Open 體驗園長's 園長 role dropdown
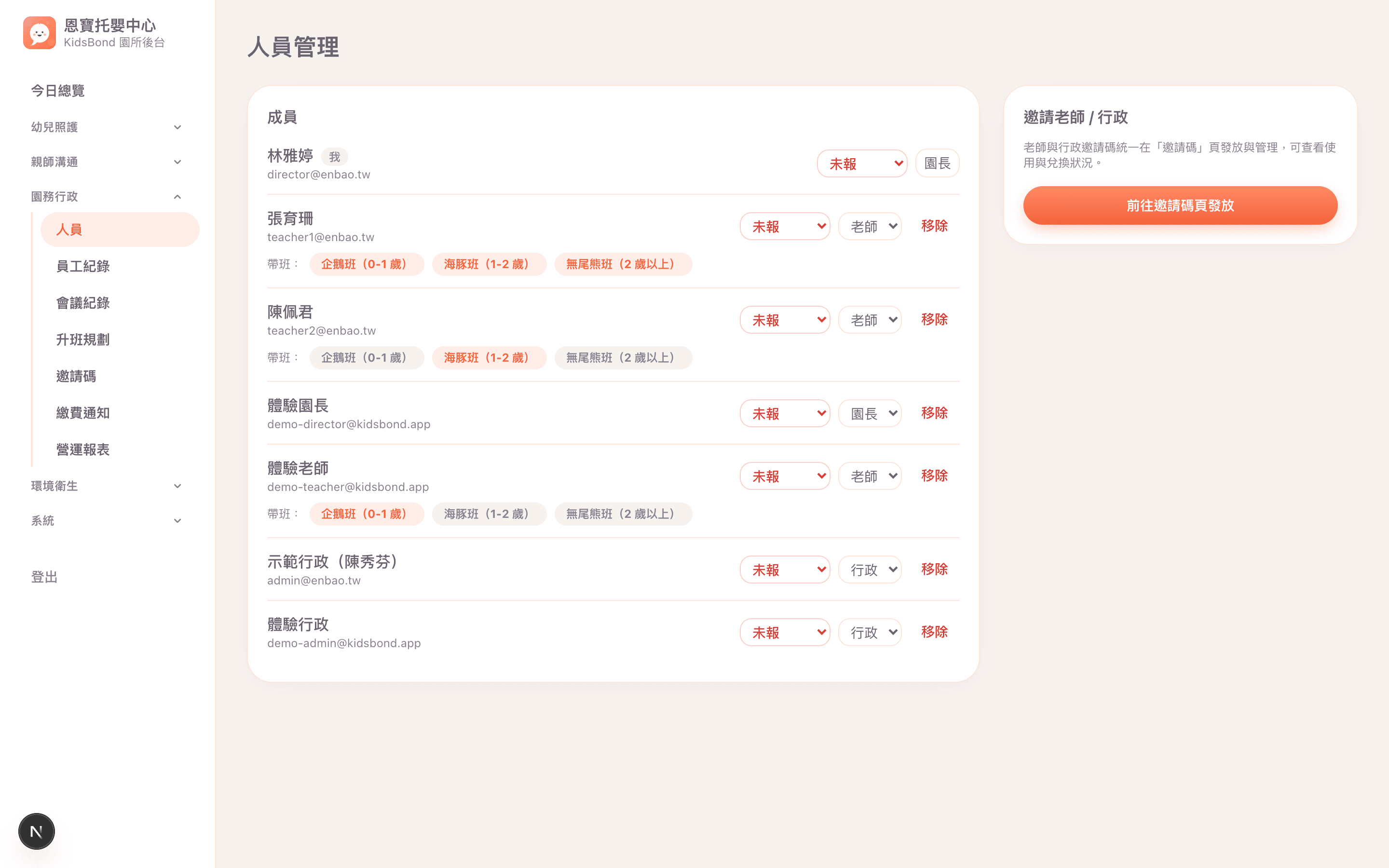 pyautogui.click(x=870, y=413)
